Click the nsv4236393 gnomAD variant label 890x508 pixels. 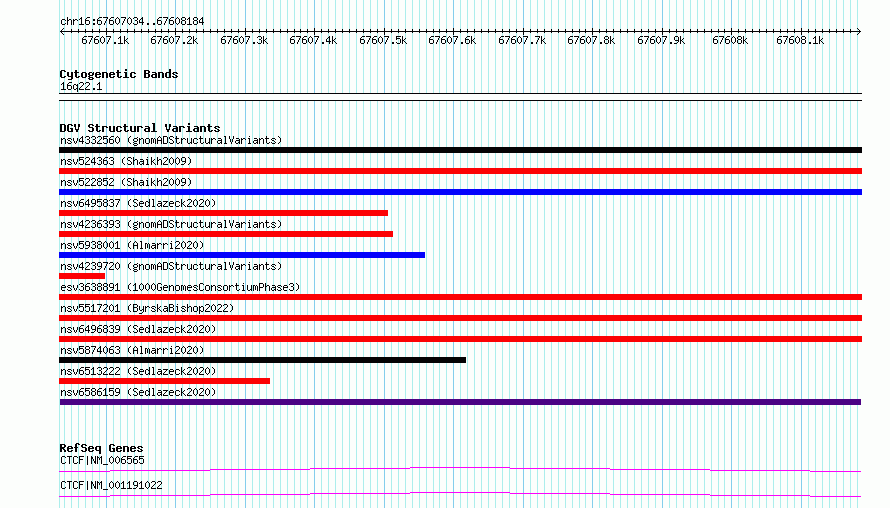pyautogui.click(x=171, y=224)
